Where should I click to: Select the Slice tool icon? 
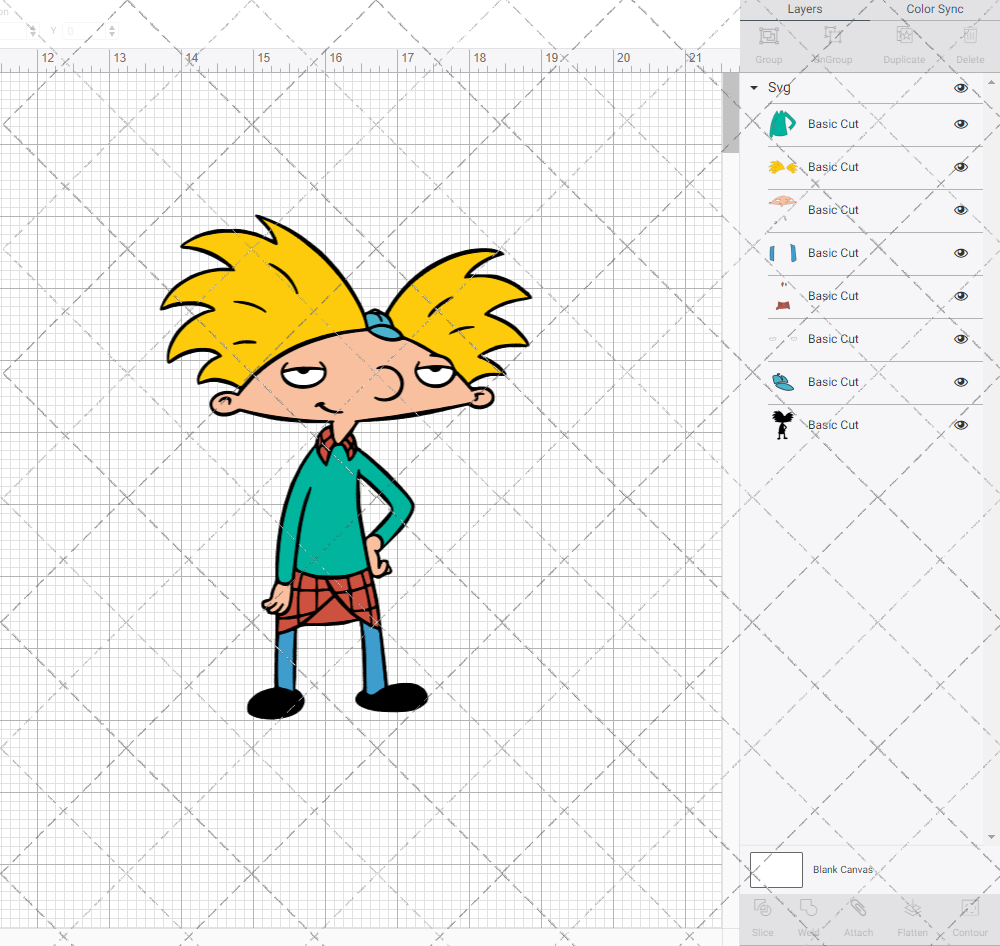pos(762,908)
